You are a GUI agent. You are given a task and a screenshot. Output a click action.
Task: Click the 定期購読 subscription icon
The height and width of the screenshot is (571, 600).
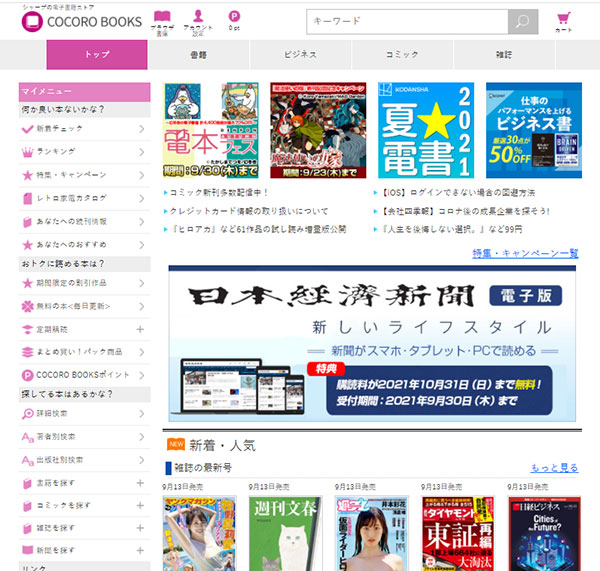coord(28,330)
